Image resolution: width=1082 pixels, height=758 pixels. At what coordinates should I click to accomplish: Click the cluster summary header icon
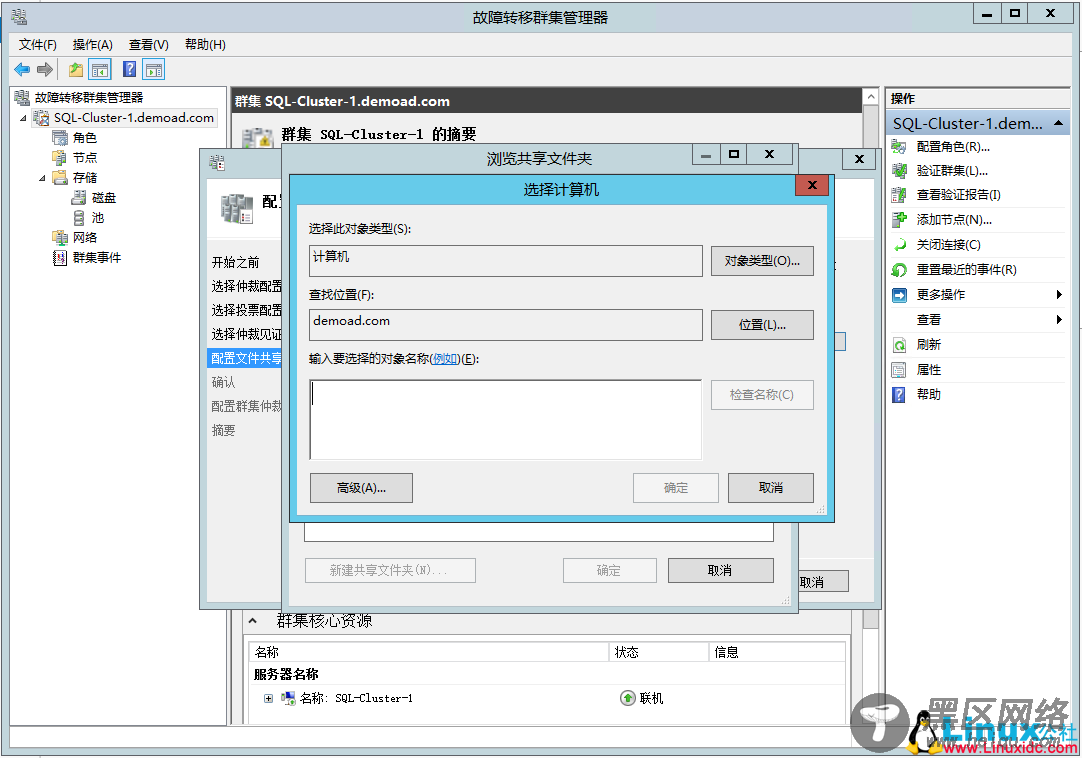259,137
